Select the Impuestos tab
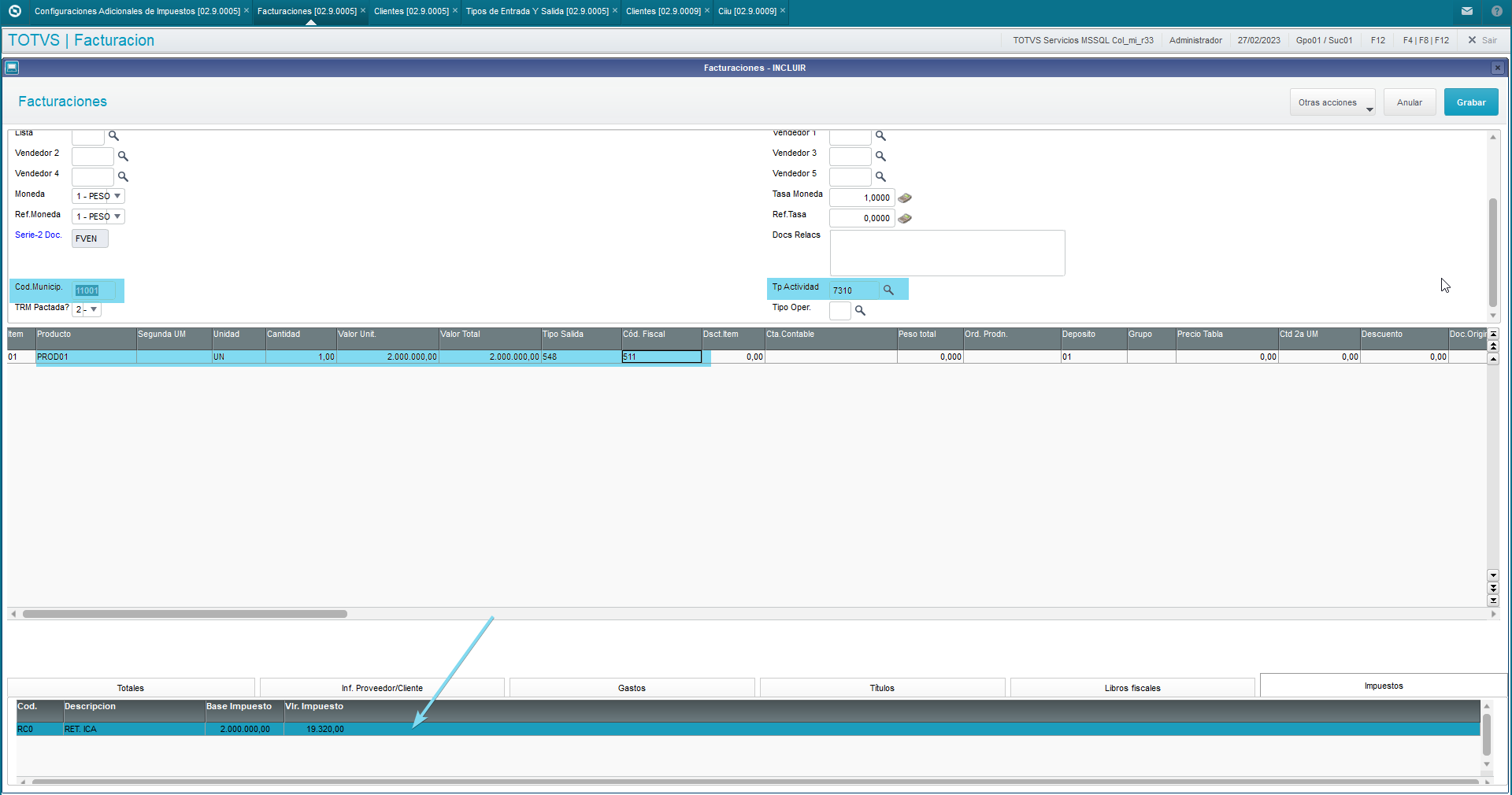The width and height of the screenshot is (1512, 795). [1384, 686]
